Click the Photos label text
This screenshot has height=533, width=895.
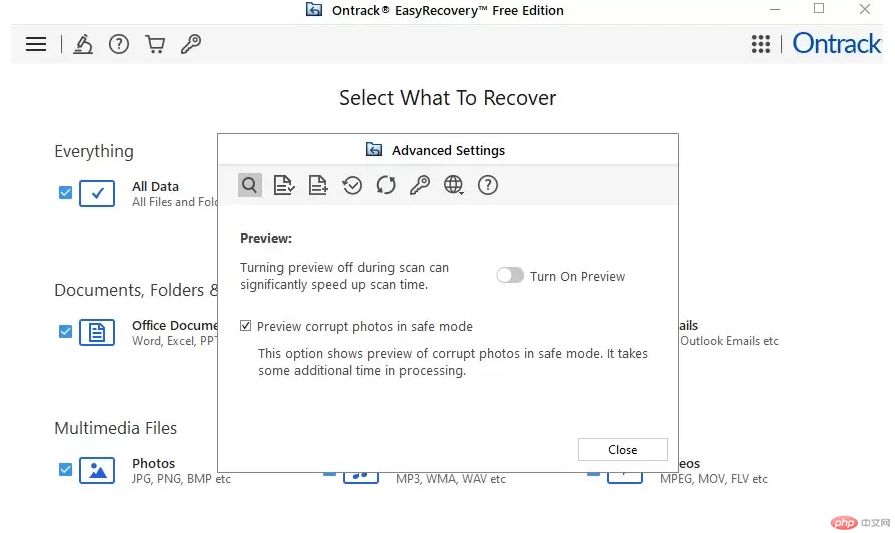[x=154, y=463]
